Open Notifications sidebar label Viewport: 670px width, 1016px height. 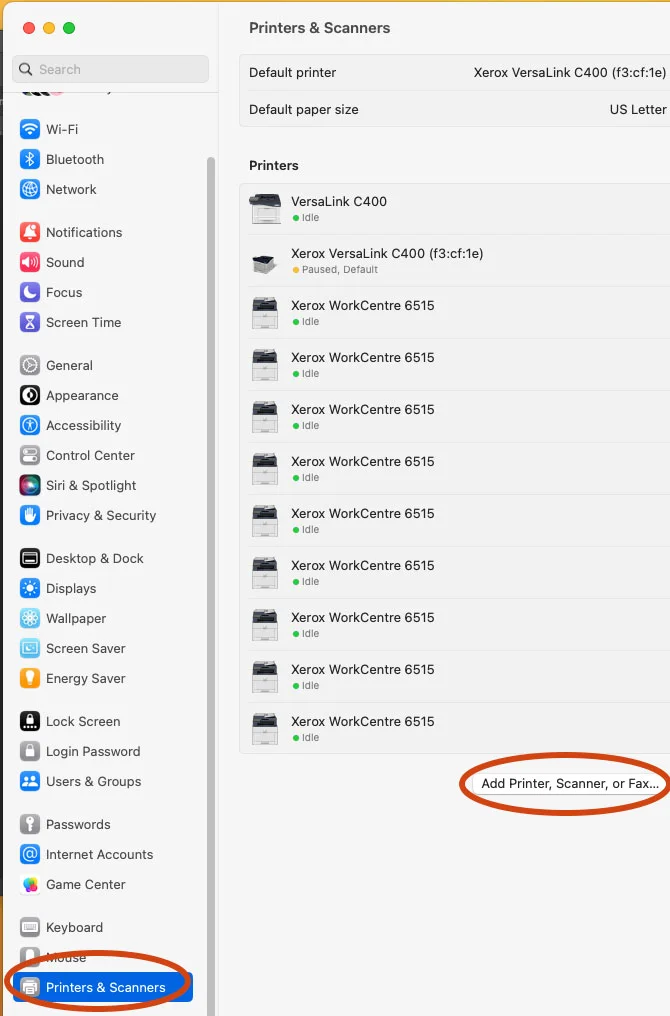click(84, 232)
